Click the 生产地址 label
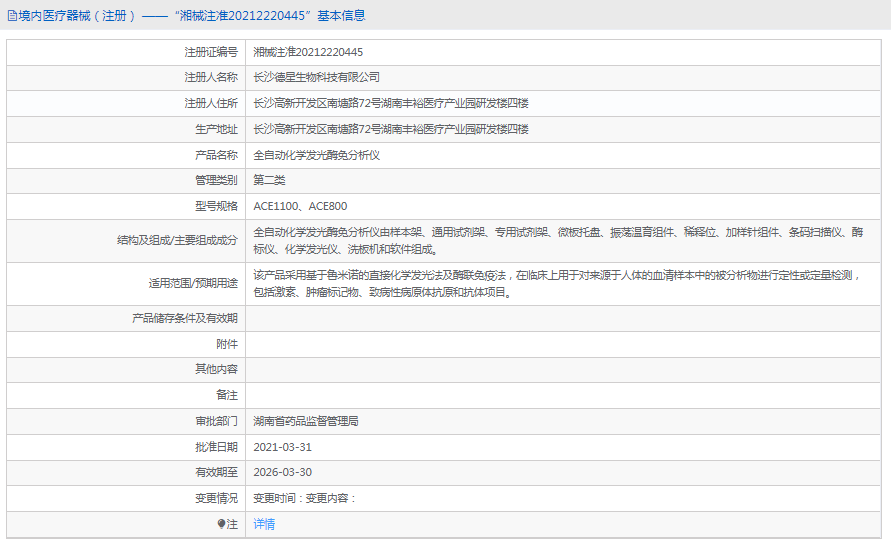891x548 pixels. 216,130
